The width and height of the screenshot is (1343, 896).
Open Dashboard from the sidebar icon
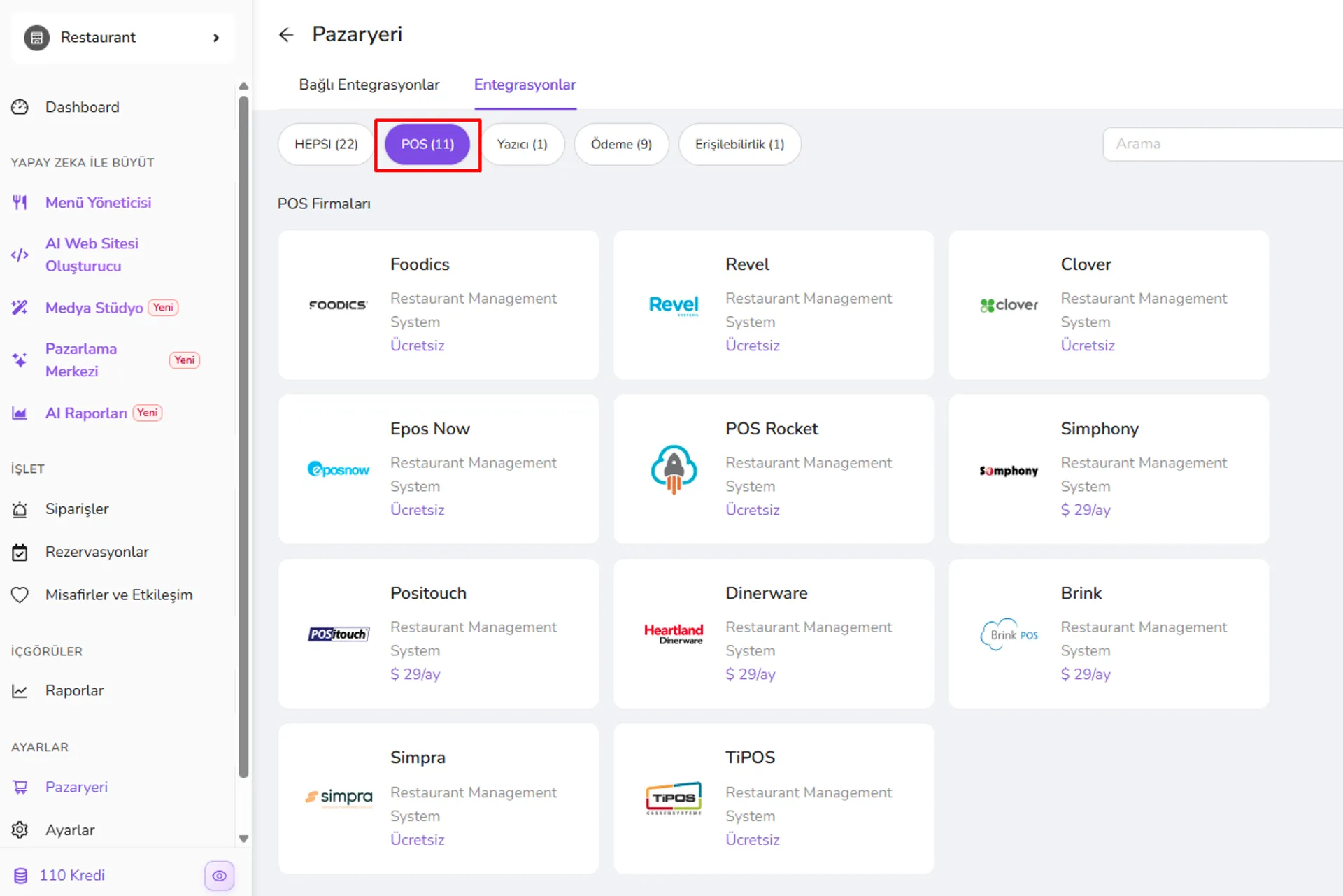coord(20,107)
